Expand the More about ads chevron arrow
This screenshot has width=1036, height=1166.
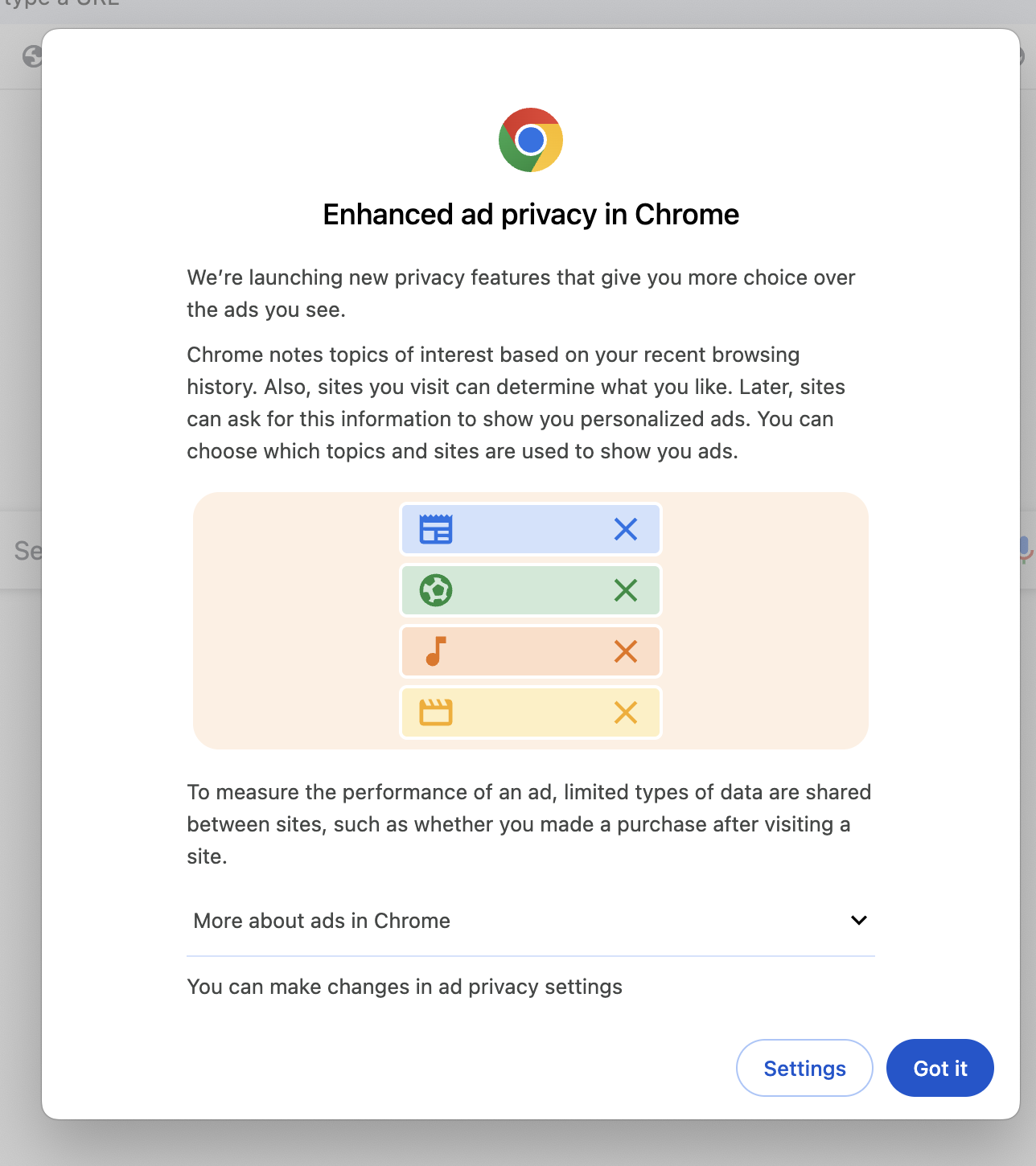[859, 920]
